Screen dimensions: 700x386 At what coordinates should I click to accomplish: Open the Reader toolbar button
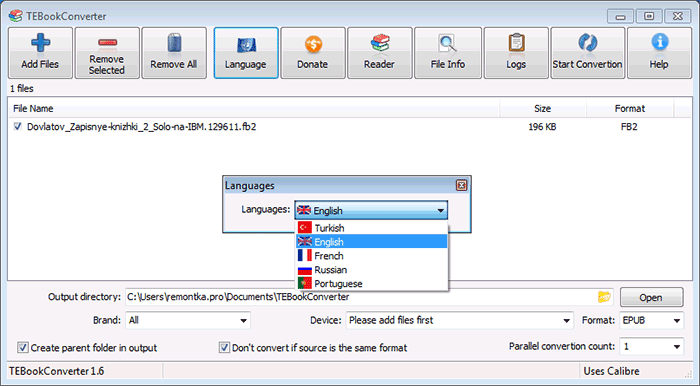379,53
